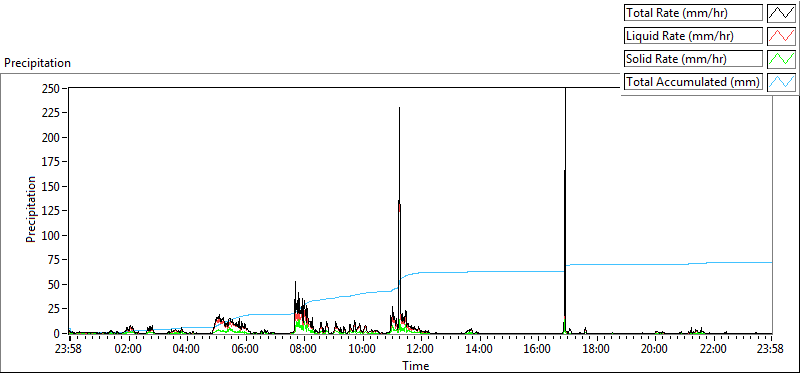Click the 125 y-axis tick value

coord(51,211)
